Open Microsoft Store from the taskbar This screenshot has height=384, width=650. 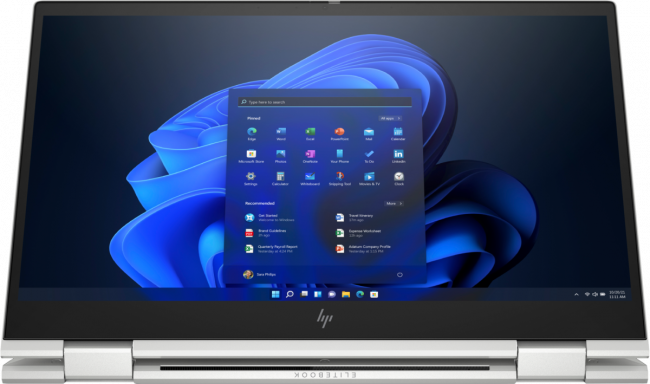pyautogui.click(x=374, y=294)
